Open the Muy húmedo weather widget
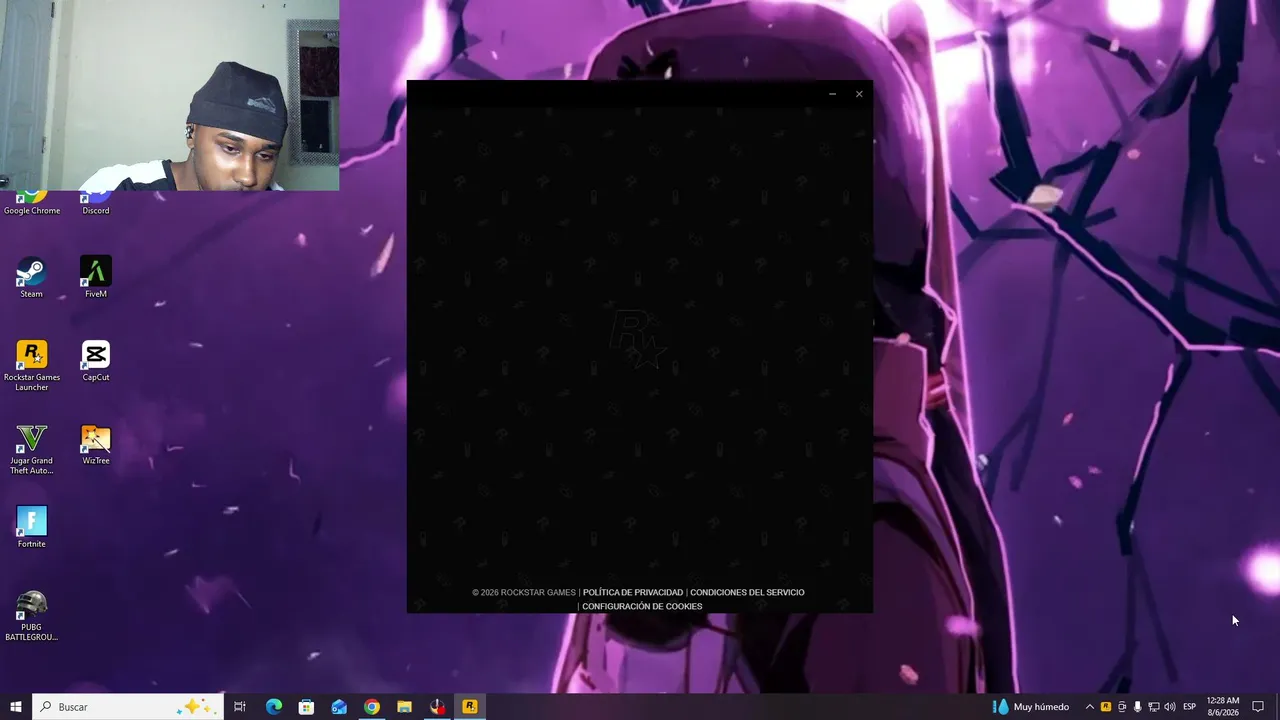1280x720 pixels. pyautogui.click(x=1030, y=707)
